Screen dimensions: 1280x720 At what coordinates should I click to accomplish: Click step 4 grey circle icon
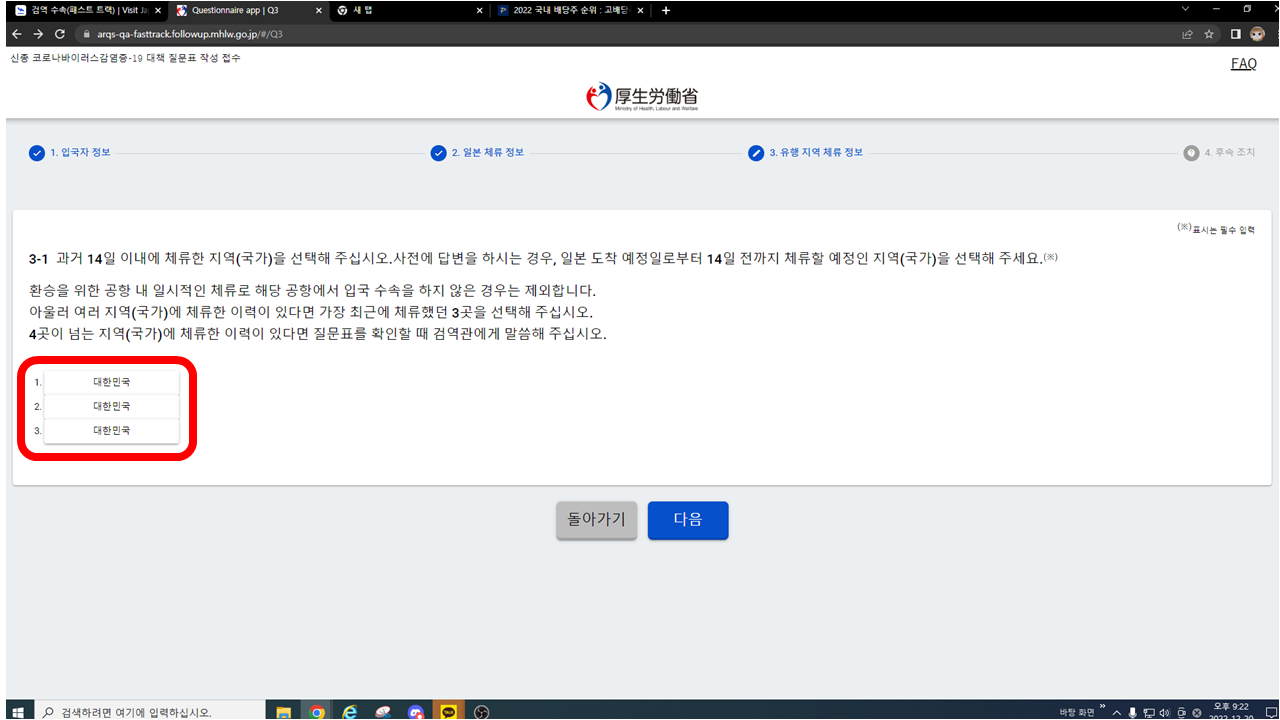[1191, 153]
